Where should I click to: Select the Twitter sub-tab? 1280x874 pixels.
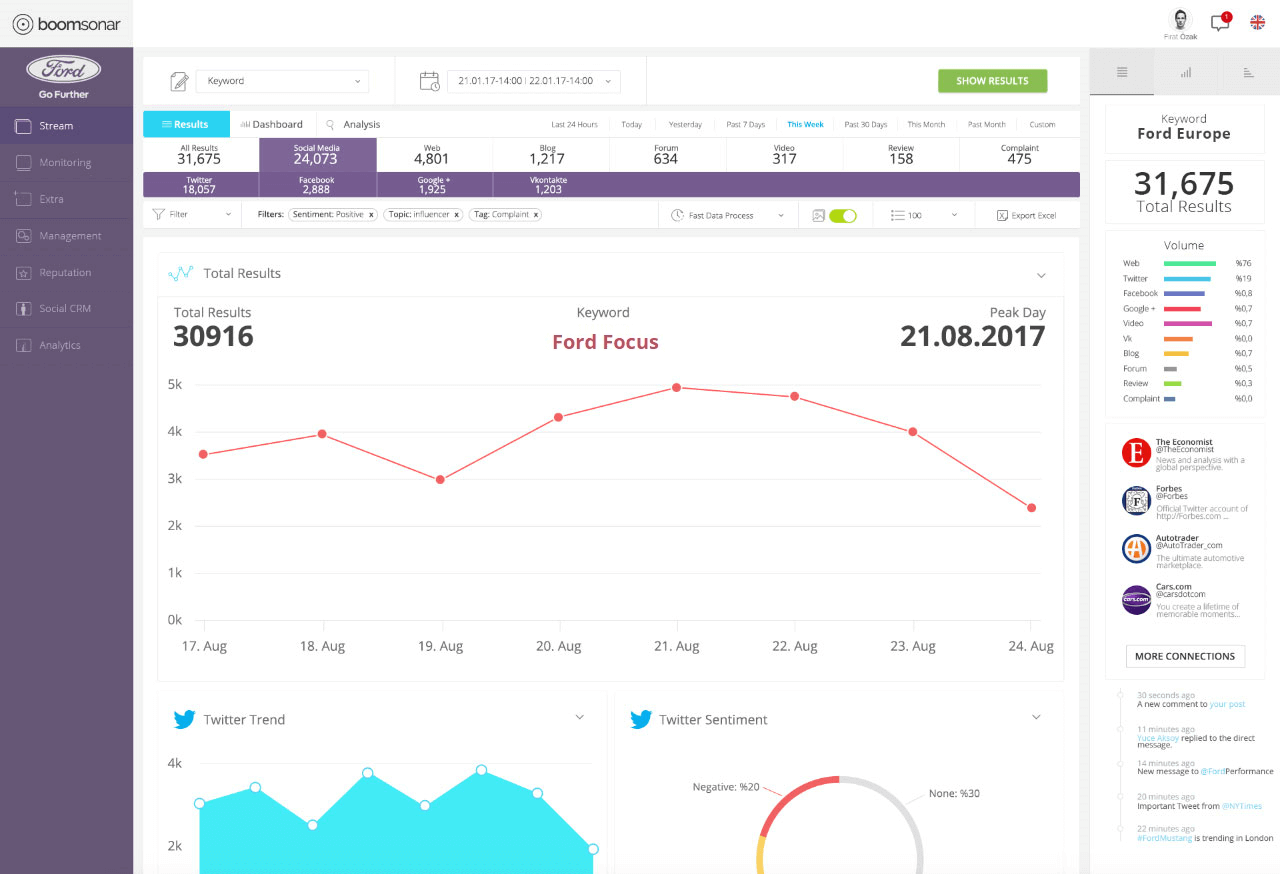(x=200, y=185)
